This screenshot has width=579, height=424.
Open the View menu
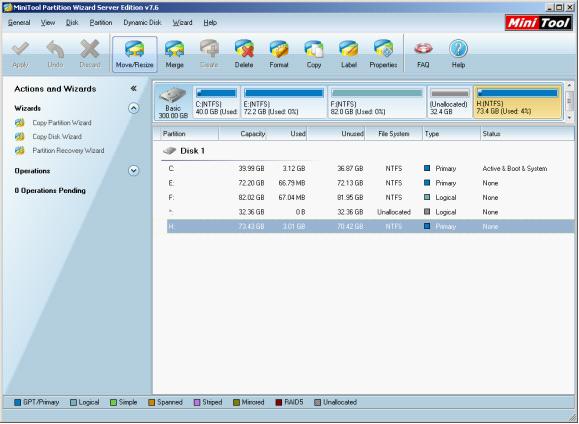pyautogui.click(x=48, y=23)
